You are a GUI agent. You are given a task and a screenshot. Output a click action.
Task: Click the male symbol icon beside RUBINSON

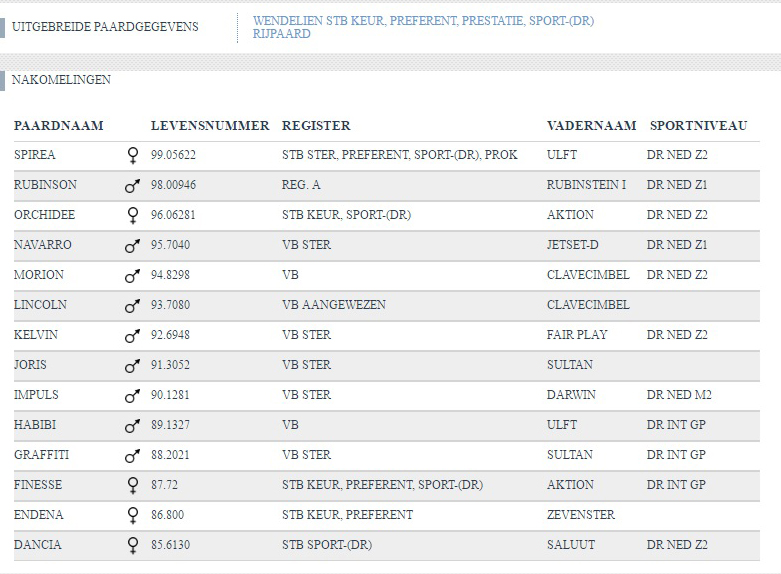[132, 186]
